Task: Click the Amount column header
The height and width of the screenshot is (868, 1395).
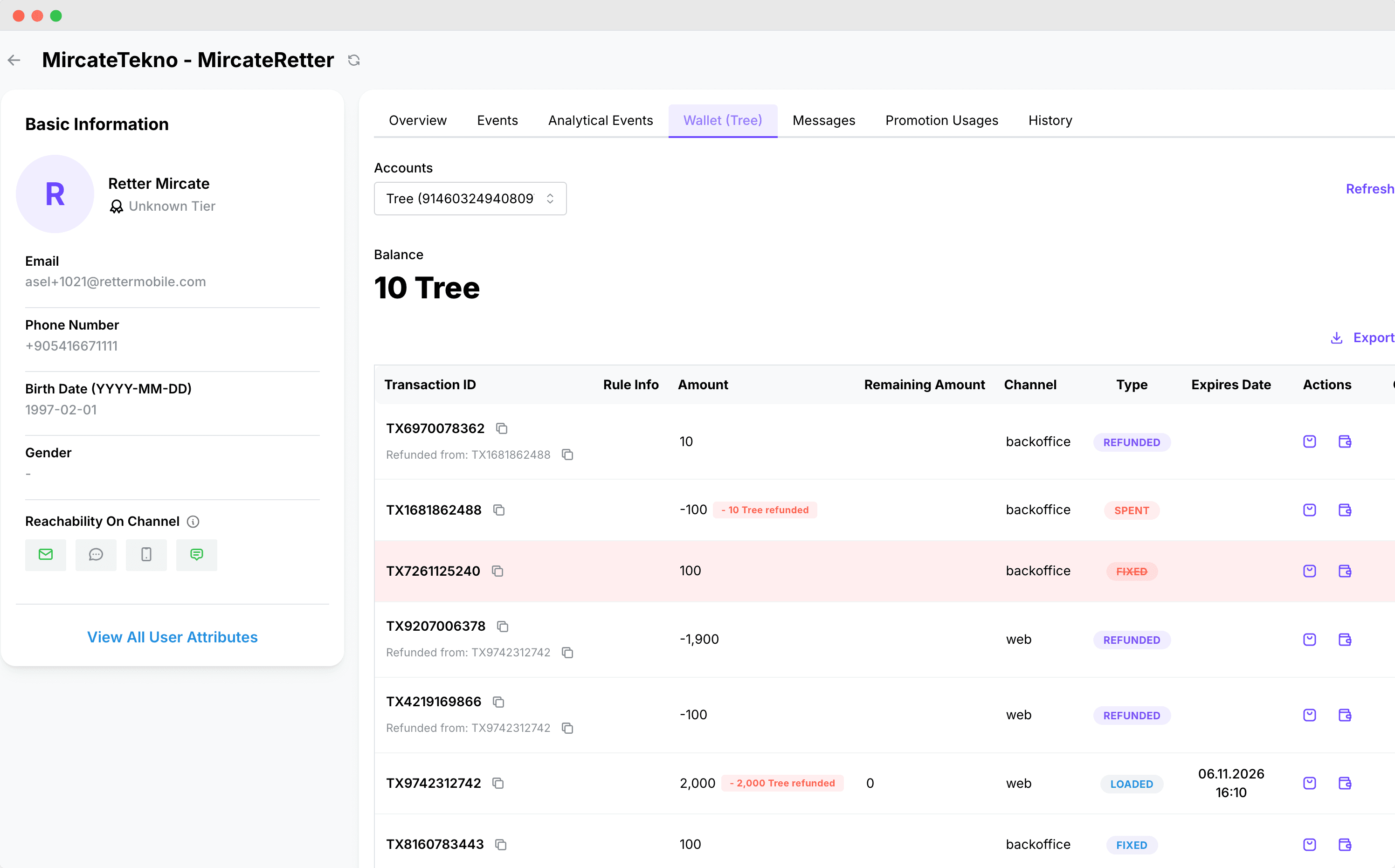Action: tap(703, 385)
